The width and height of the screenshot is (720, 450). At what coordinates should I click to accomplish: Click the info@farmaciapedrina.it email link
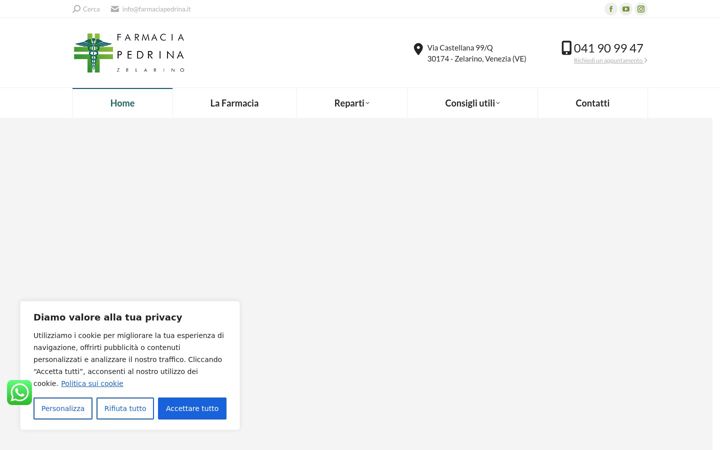point(156,9)
